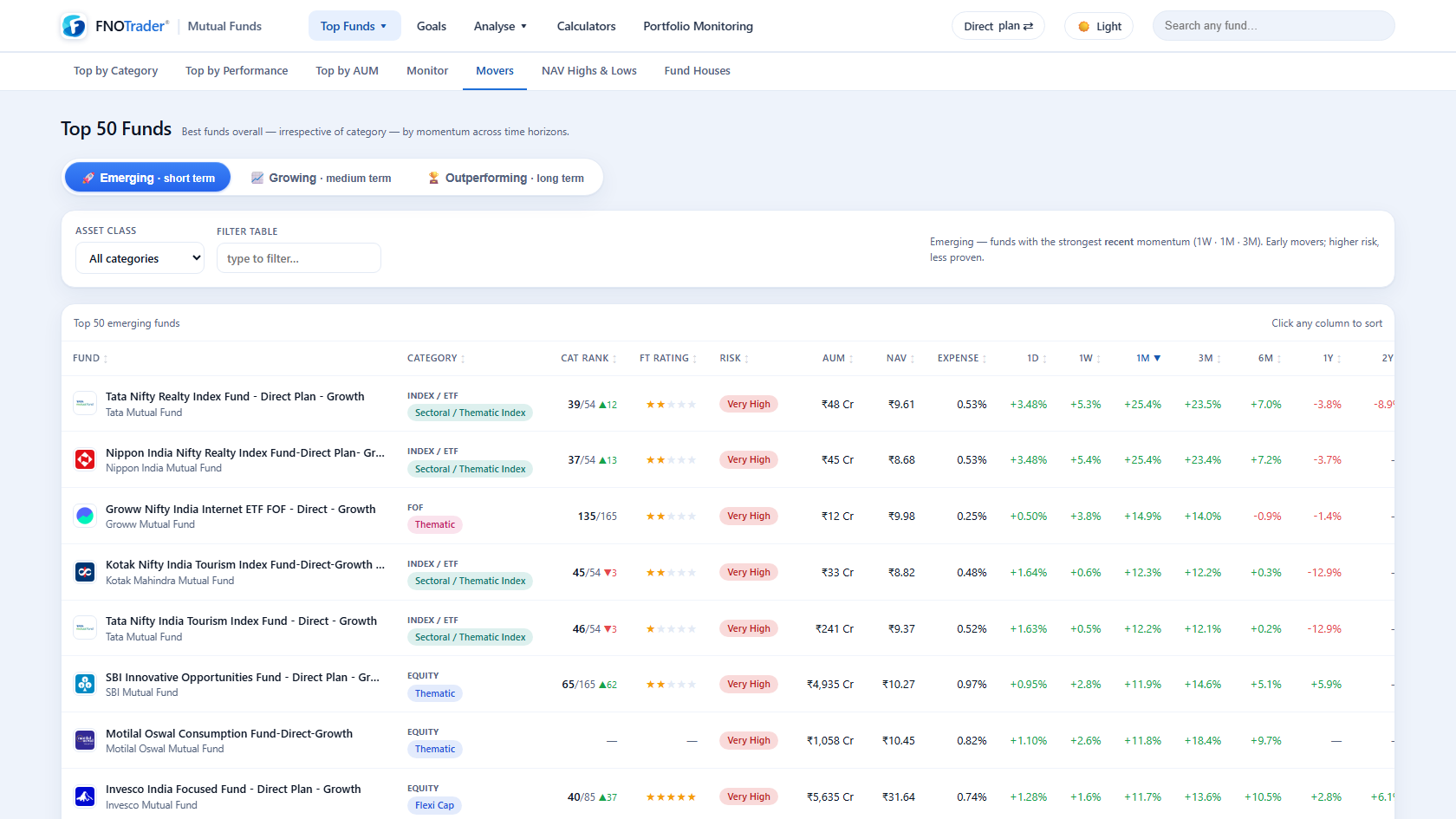Open Kotak Nifty India Tourism Index Fund
This screenshot has height=819, width=1456.
(245, 564)
